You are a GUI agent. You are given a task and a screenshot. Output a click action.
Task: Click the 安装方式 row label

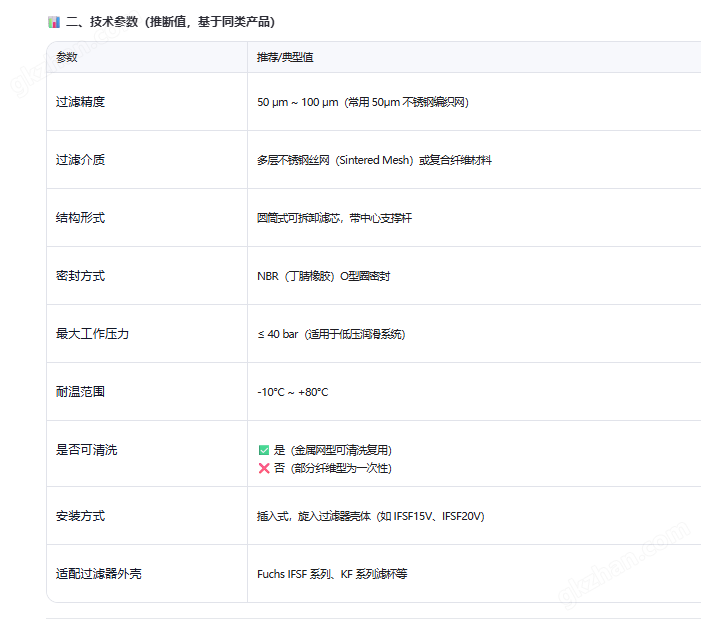pos(80,516)
